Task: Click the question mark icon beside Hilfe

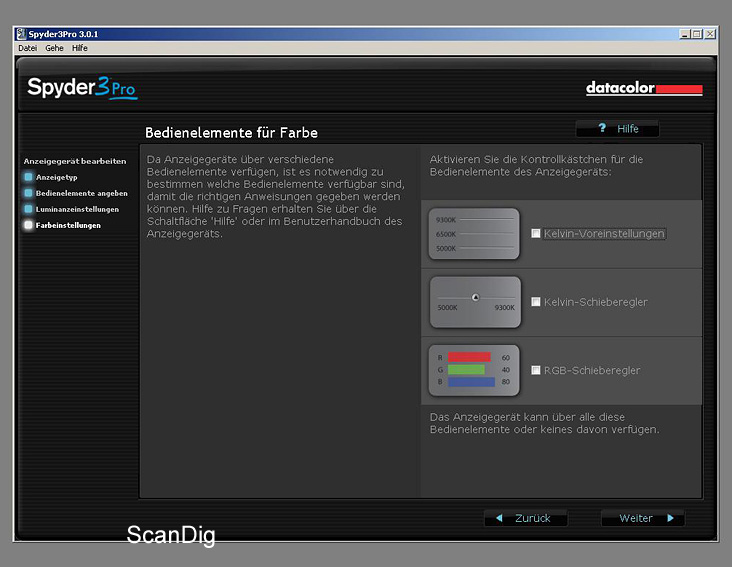Action: [602, 128]
